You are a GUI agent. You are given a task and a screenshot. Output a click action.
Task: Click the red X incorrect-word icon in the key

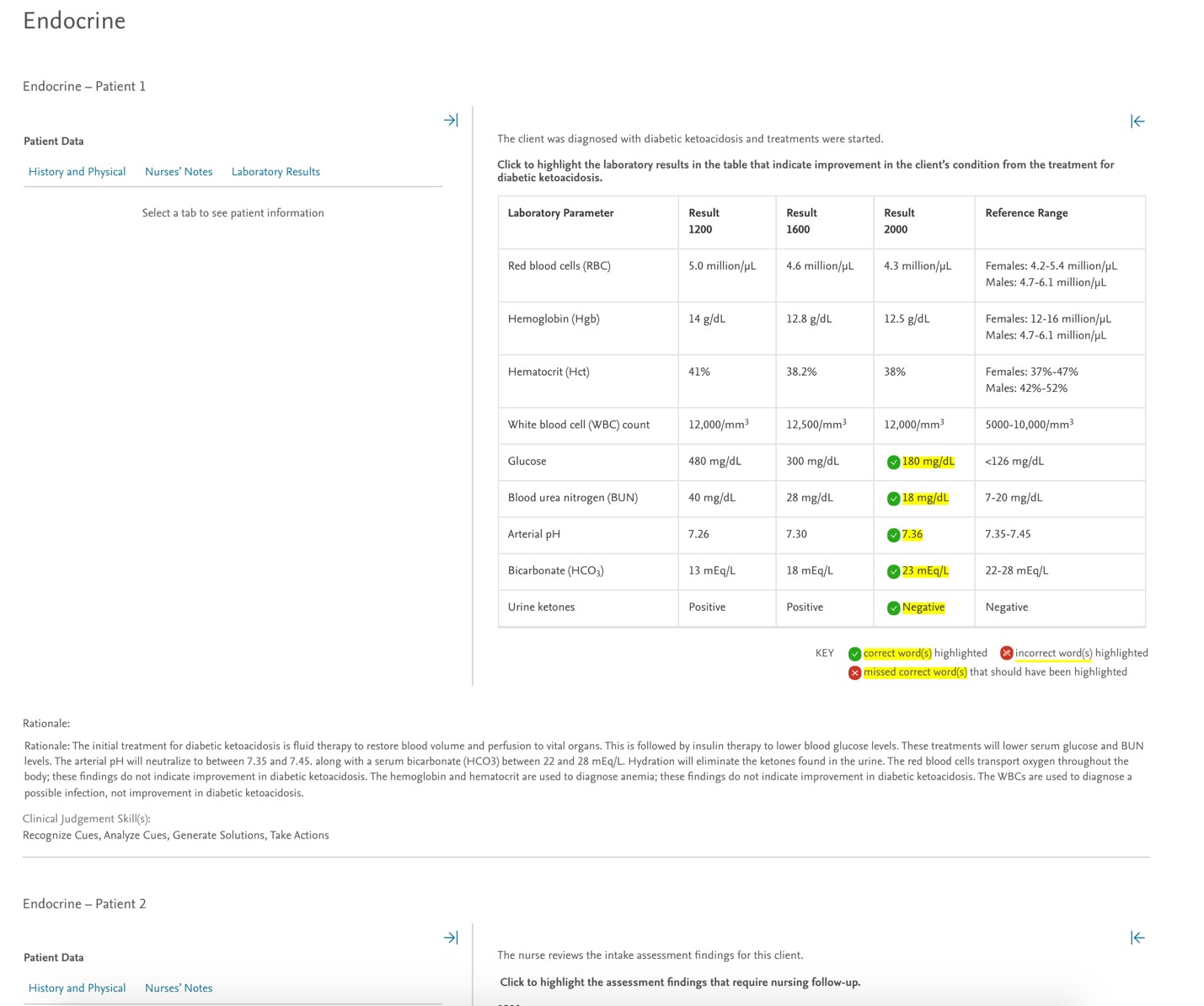1008,652
